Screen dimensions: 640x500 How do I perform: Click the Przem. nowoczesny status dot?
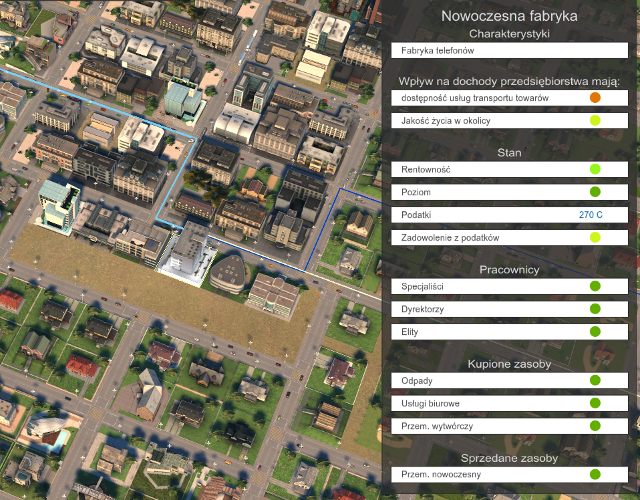pos(595,474)
